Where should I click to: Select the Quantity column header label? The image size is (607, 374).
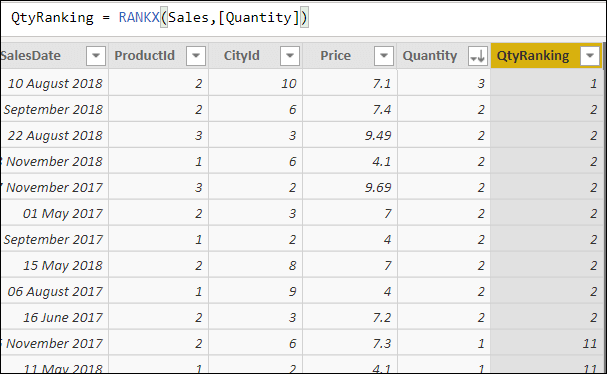(x=430, y=56)
